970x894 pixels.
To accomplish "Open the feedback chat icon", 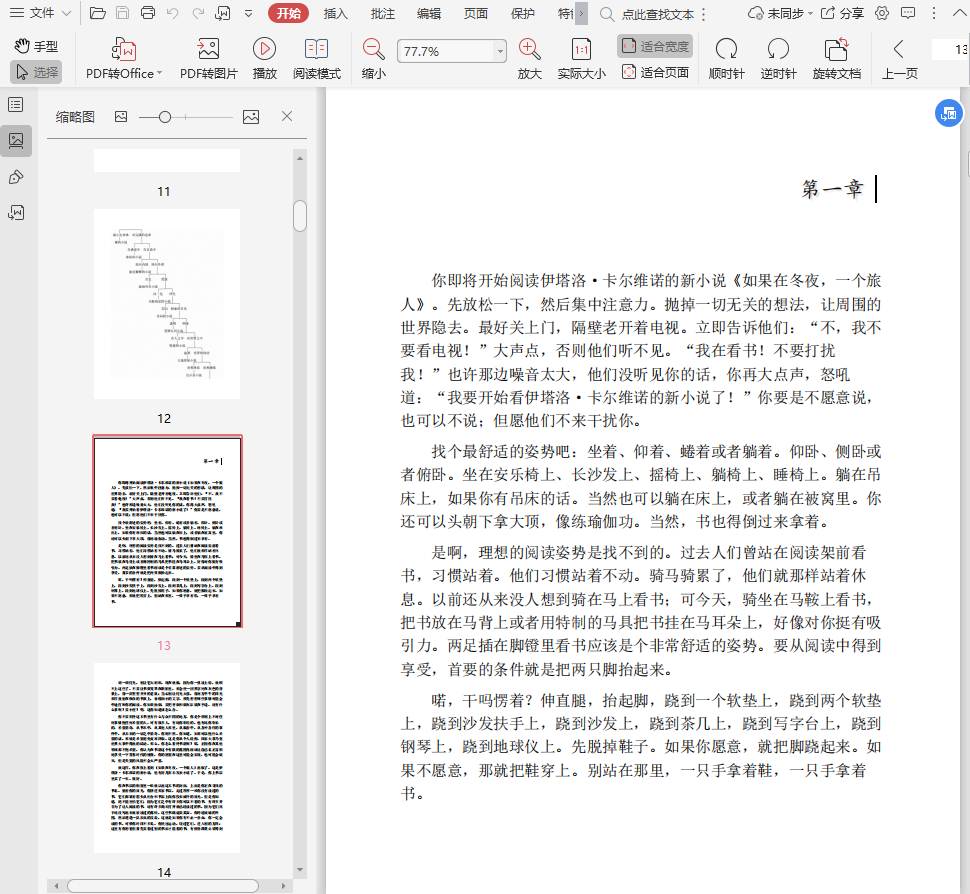I will (x=908, y=13).
